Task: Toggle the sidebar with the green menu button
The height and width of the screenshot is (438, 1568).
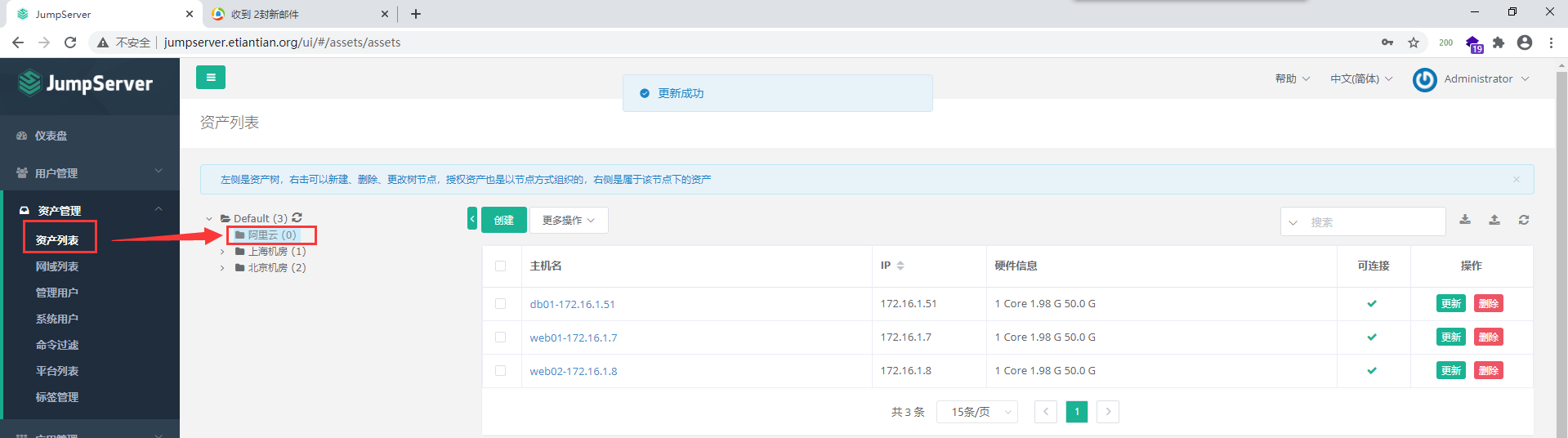Action: [211, 78]
